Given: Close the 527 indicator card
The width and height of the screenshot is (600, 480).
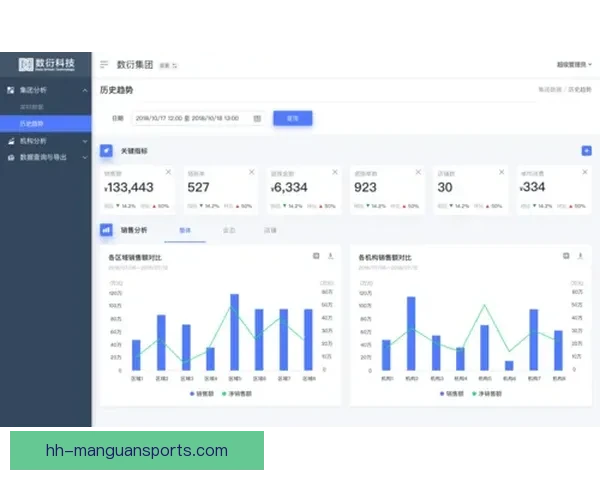Looking at the screenshot, I should (251, 172).
